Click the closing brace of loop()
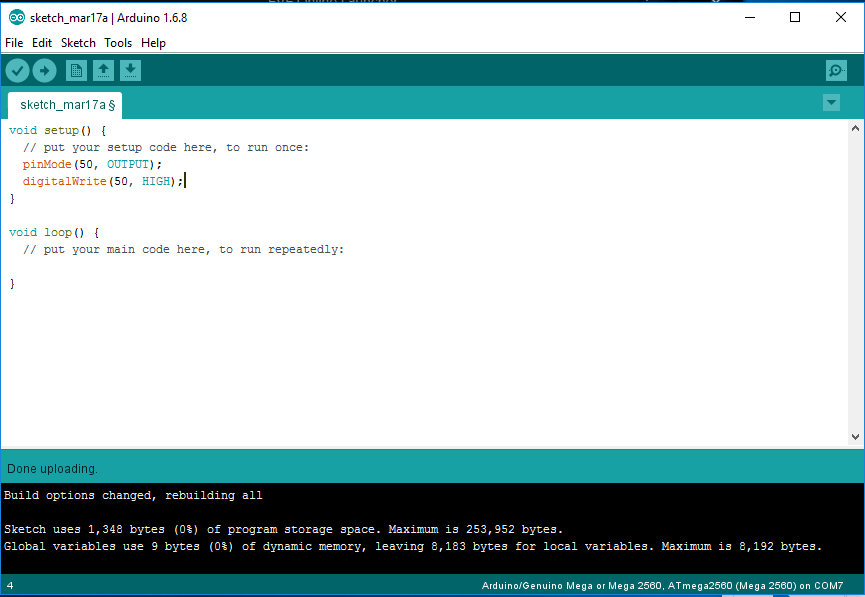 tap(12, 284)
